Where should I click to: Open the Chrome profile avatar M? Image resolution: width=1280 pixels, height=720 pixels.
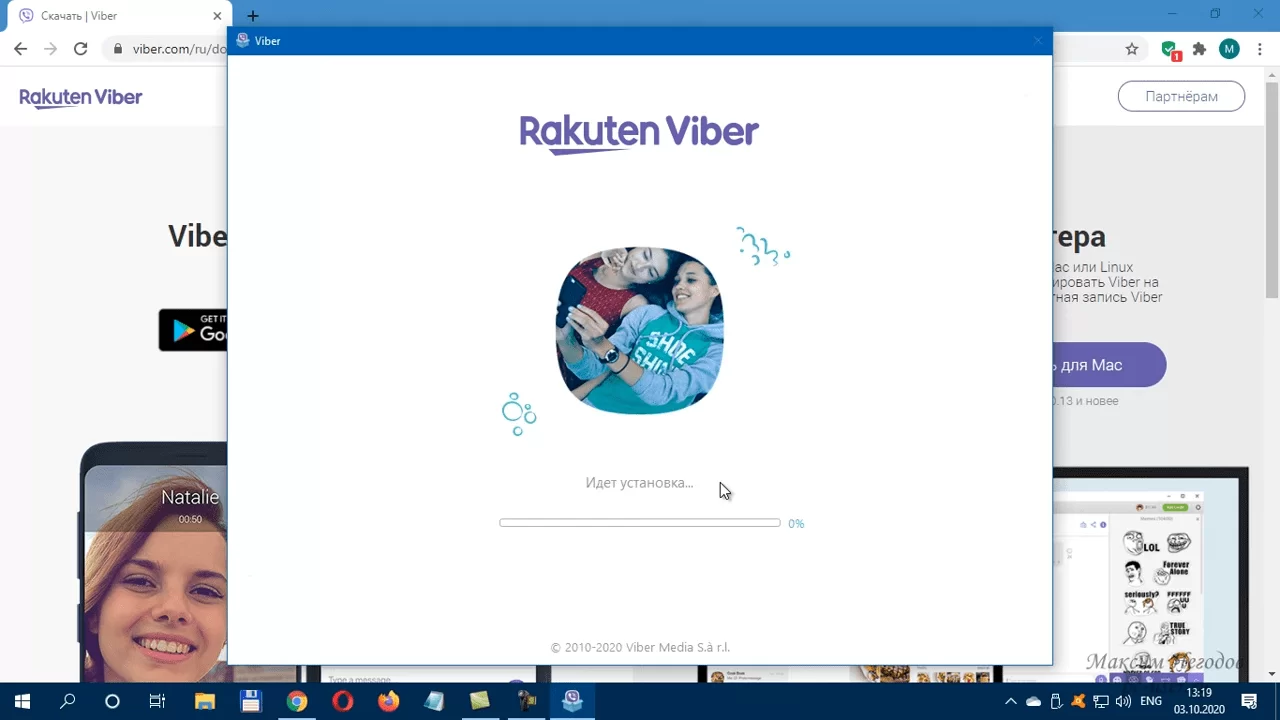(x=1229, y=49)
